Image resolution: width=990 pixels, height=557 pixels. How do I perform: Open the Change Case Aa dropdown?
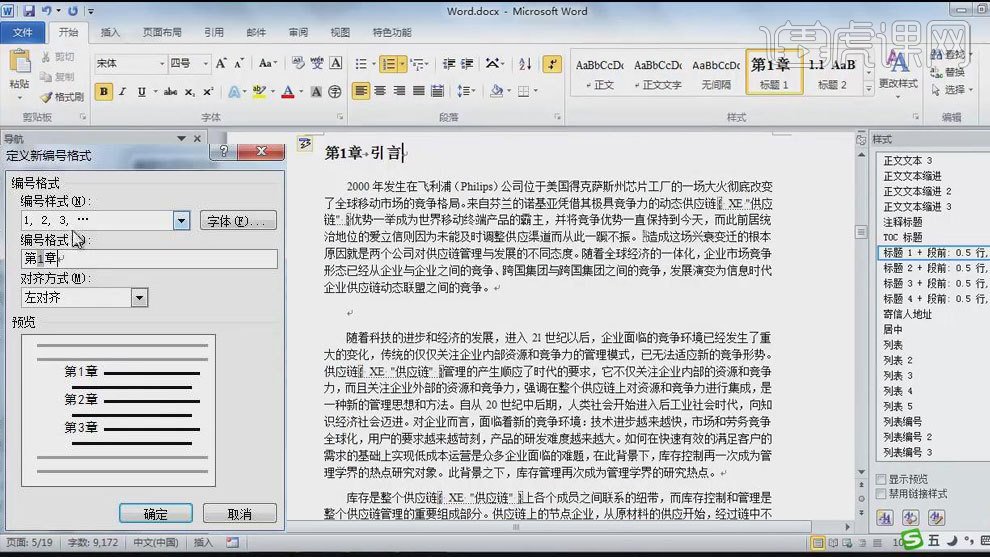coord(268,63)
